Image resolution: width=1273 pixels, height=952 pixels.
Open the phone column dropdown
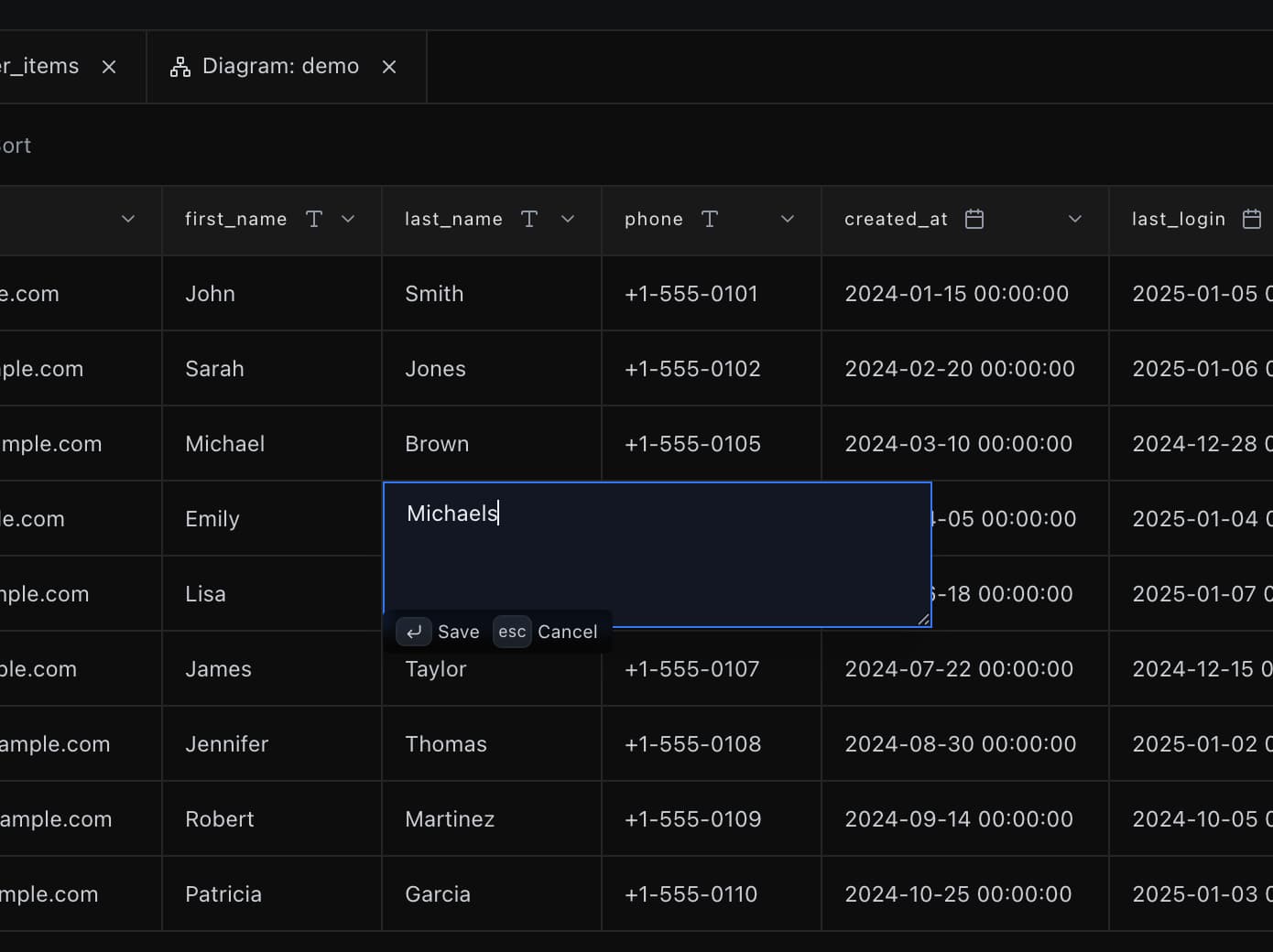pyautogui.click(x=787, y=219)
